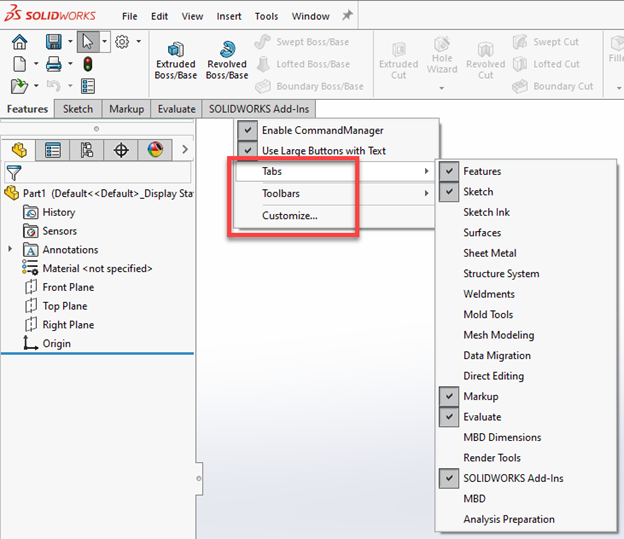Activate the Select cursor tool
This screenshot has height=539, width=624.
(88, 41)
